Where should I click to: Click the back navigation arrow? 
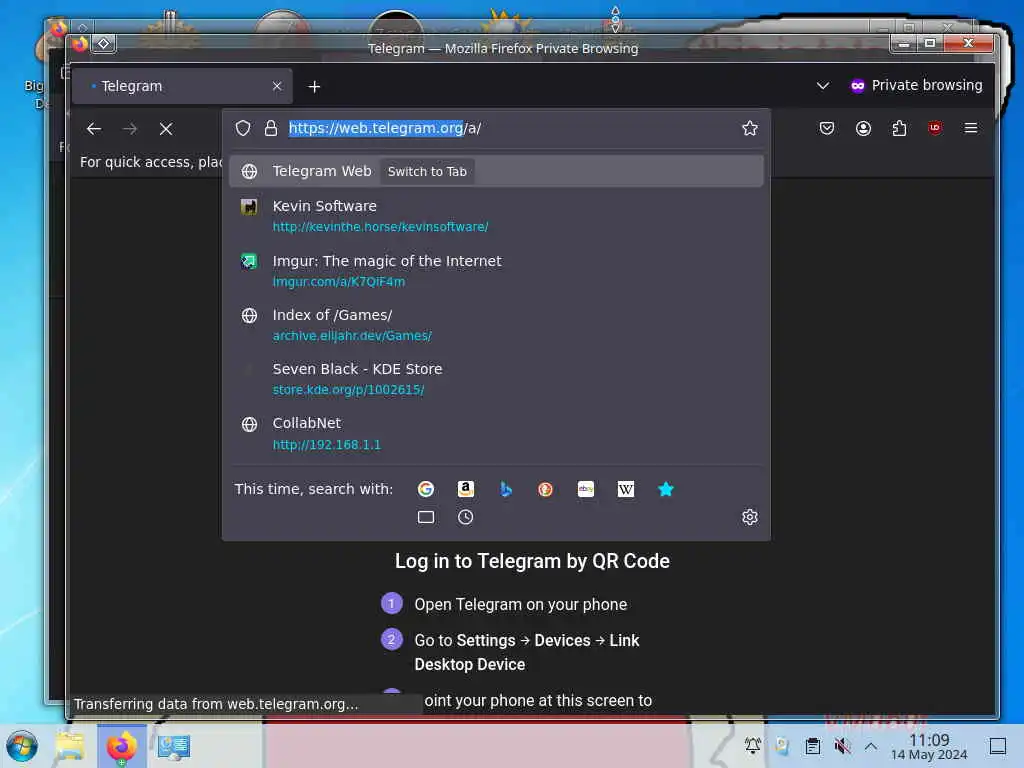[x=94, y=129]
